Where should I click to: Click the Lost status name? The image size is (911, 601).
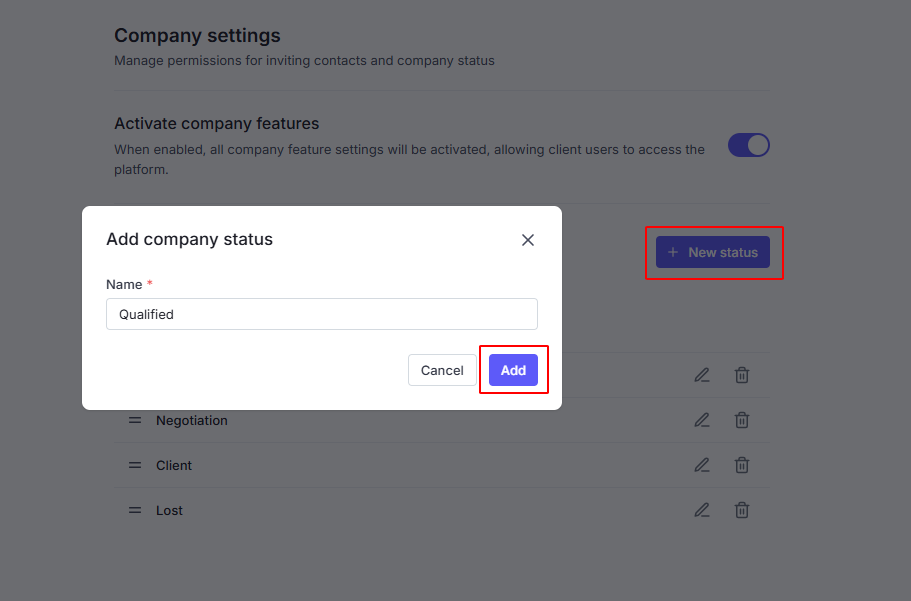click(170, 511)
